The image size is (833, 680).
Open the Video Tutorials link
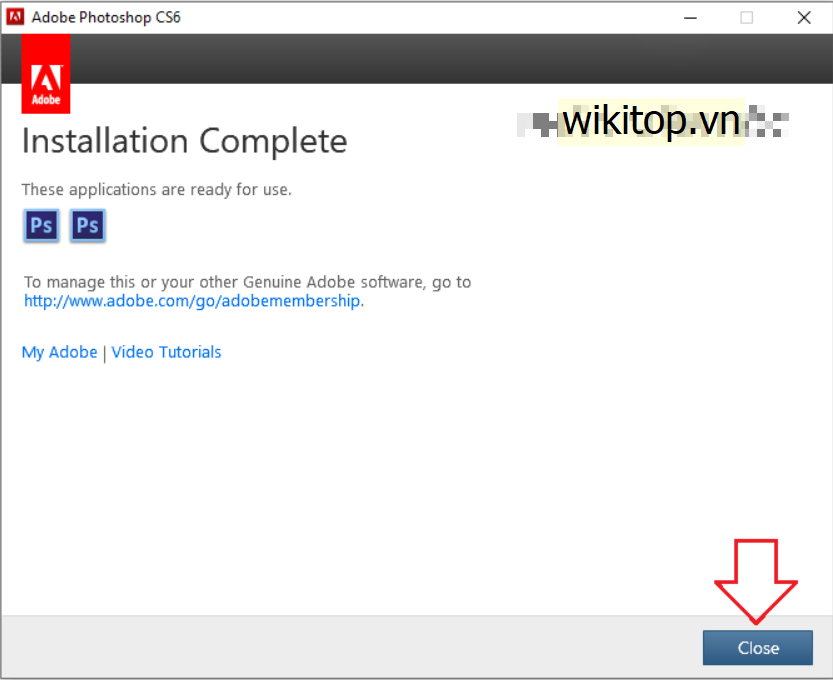(x=166, y=352)
